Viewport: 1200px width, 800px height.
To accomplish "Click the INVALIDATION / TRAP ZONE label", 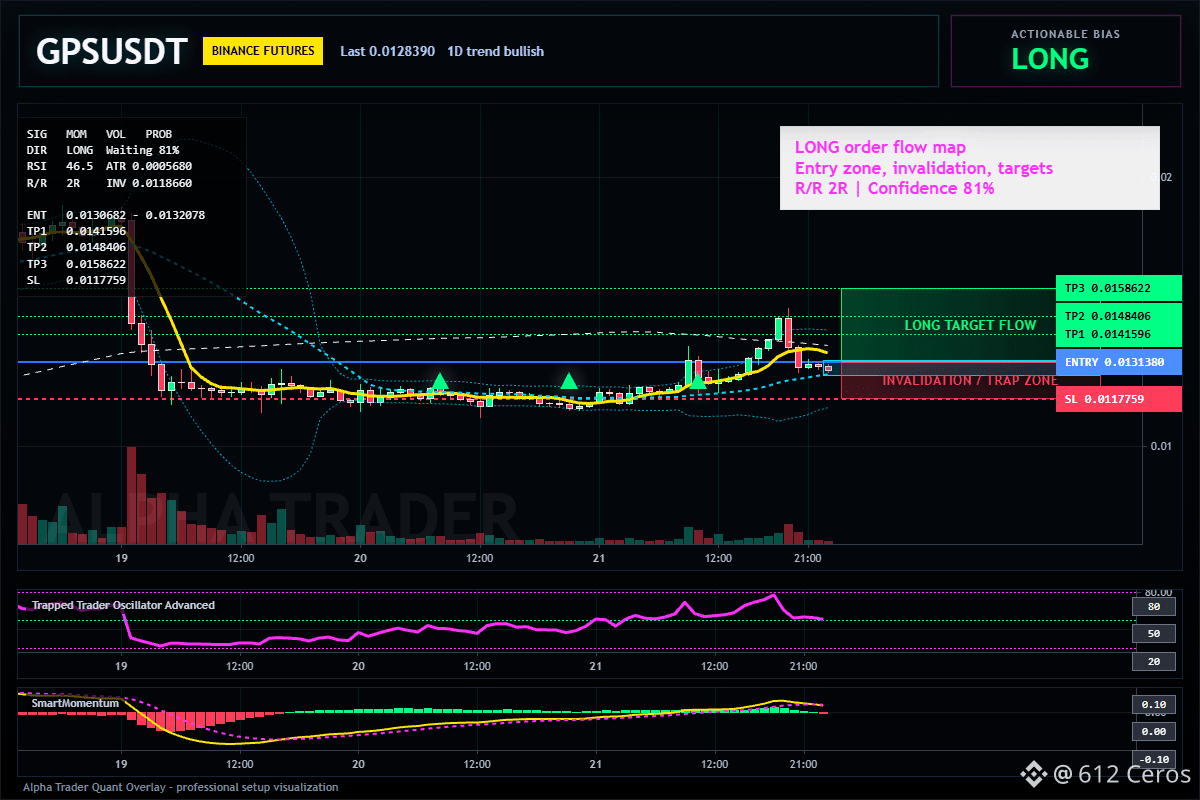I will point(970,380).
